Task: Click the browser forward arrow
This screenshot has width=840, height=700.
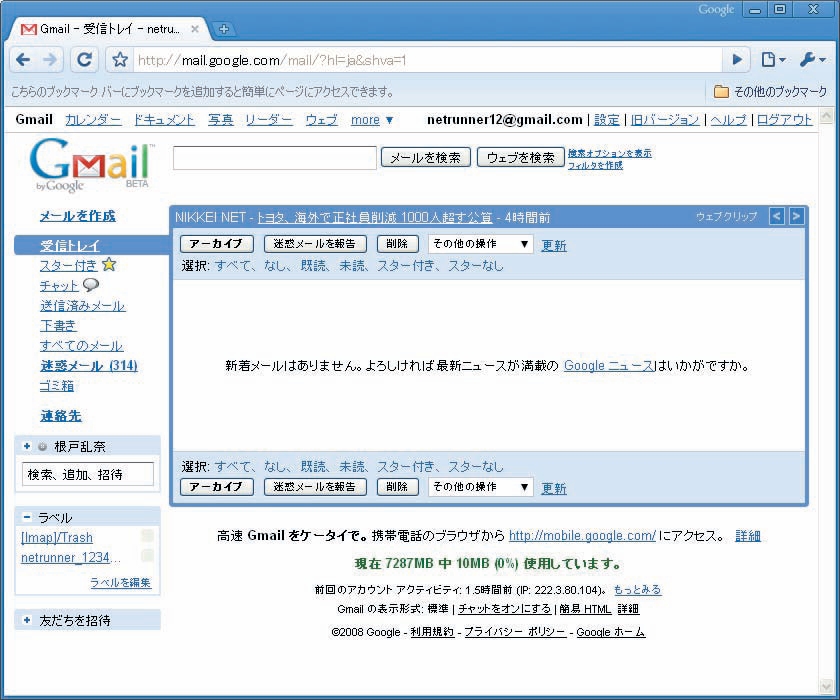Action: 50,59
